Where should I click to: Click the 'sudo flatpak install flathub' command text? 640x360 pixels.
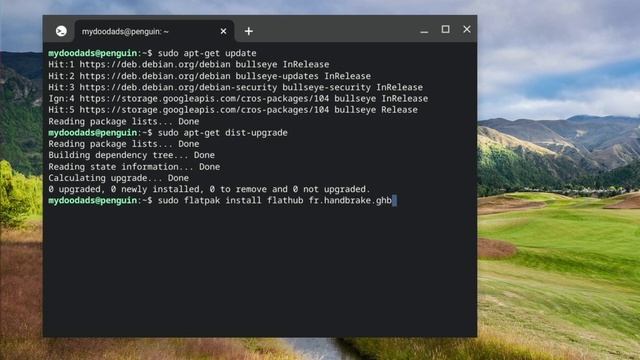(231, 200)
